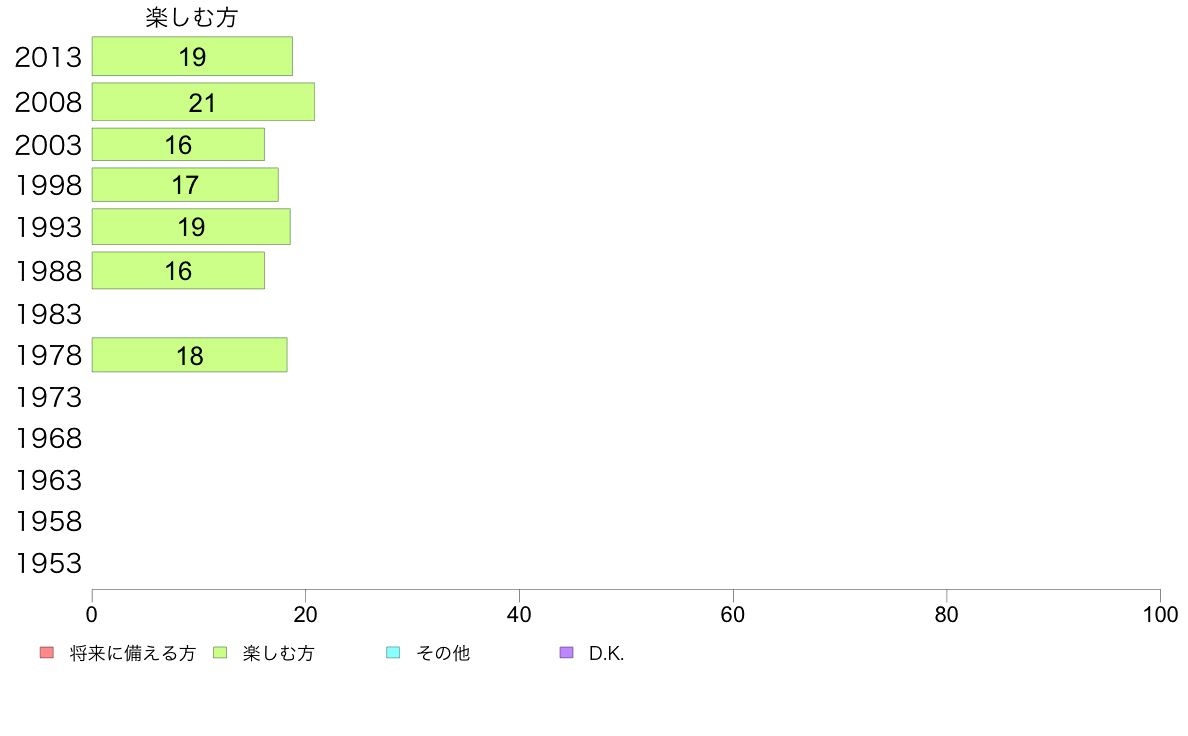Select the 1978 bar with value 18
The image size is (1188, 736).
tap(189, 355)
